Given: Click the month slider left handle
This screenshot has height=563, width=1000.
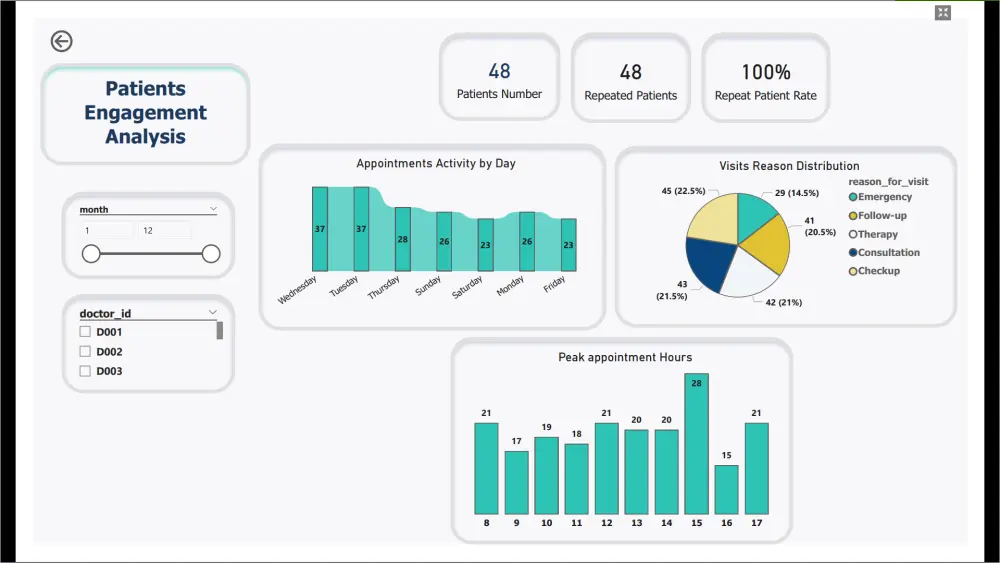Looking at the screenshot, I should (x=91, y=254).
